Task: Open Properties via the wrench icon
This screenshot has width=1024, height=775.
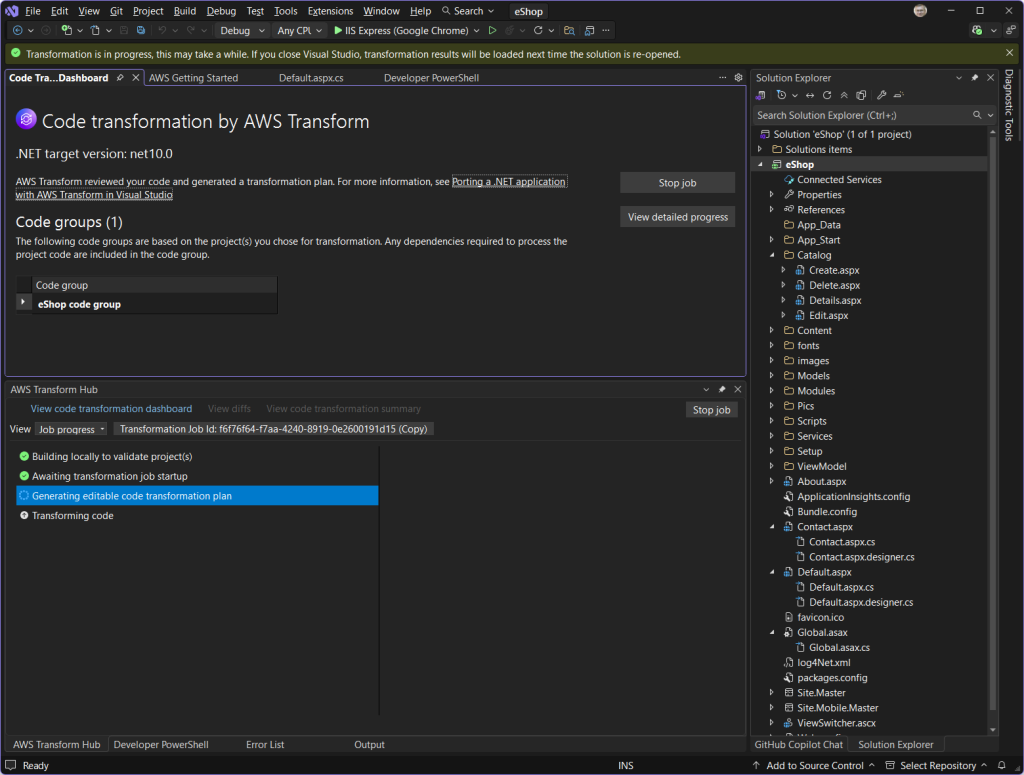Action: [x=882, y=95]
